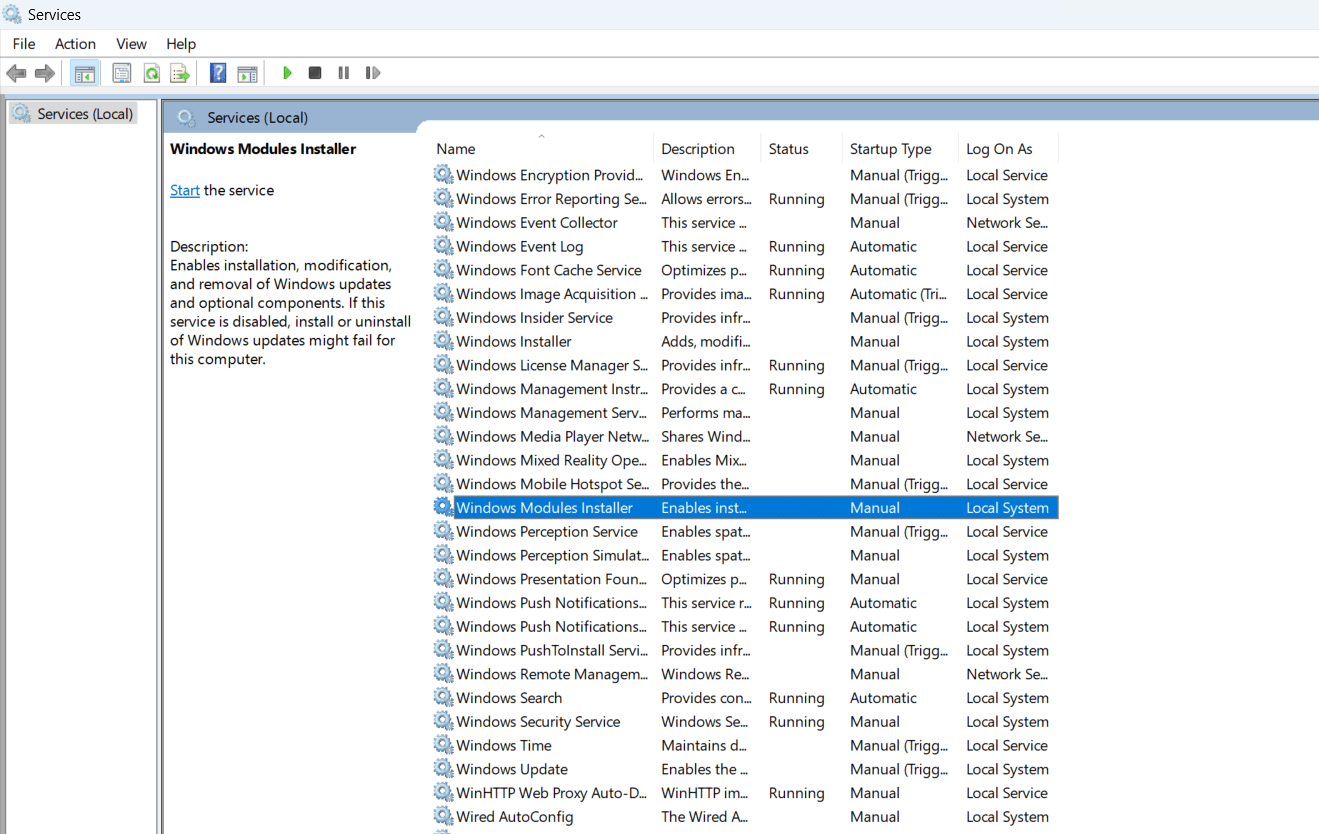
Task: Toggle Show/Hide Action Pane toolbar icon
Action: coord(247,73)
